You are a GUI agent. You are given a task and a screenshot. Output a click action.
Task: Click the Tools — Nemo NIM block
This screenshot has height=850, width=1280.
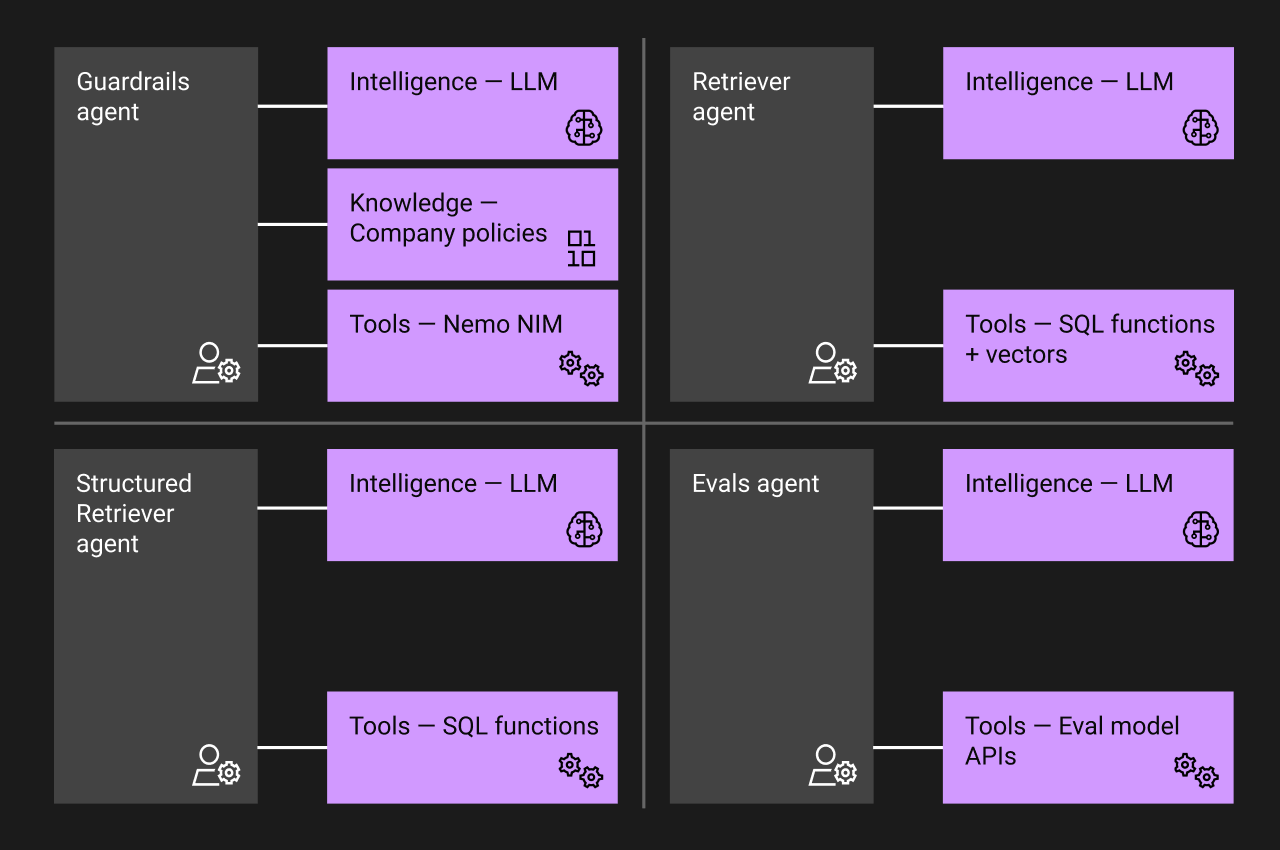point(472,344)
